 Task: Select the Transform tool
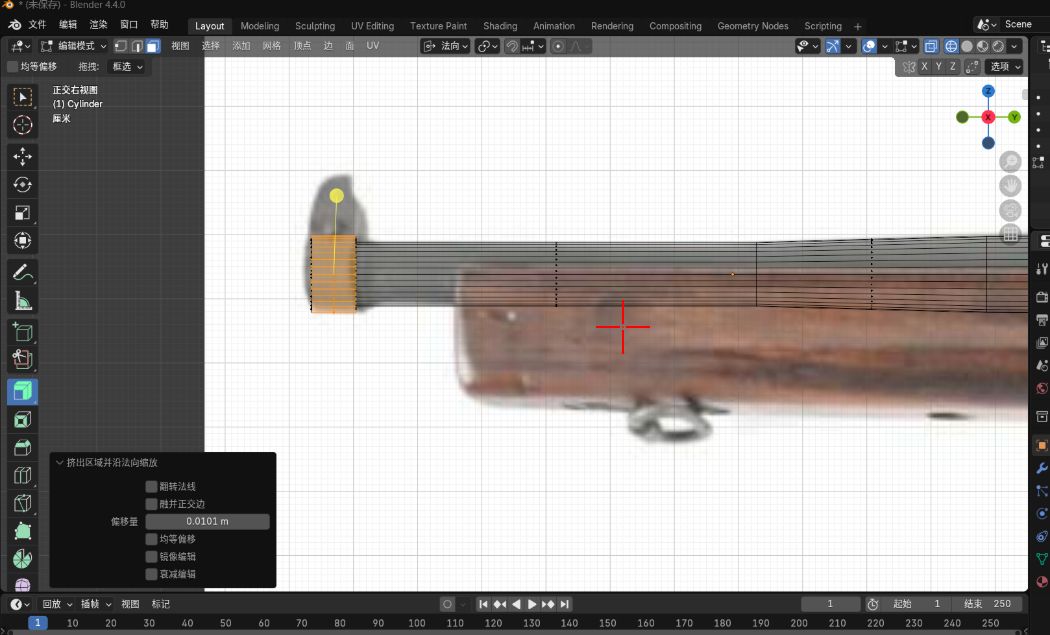22,240
